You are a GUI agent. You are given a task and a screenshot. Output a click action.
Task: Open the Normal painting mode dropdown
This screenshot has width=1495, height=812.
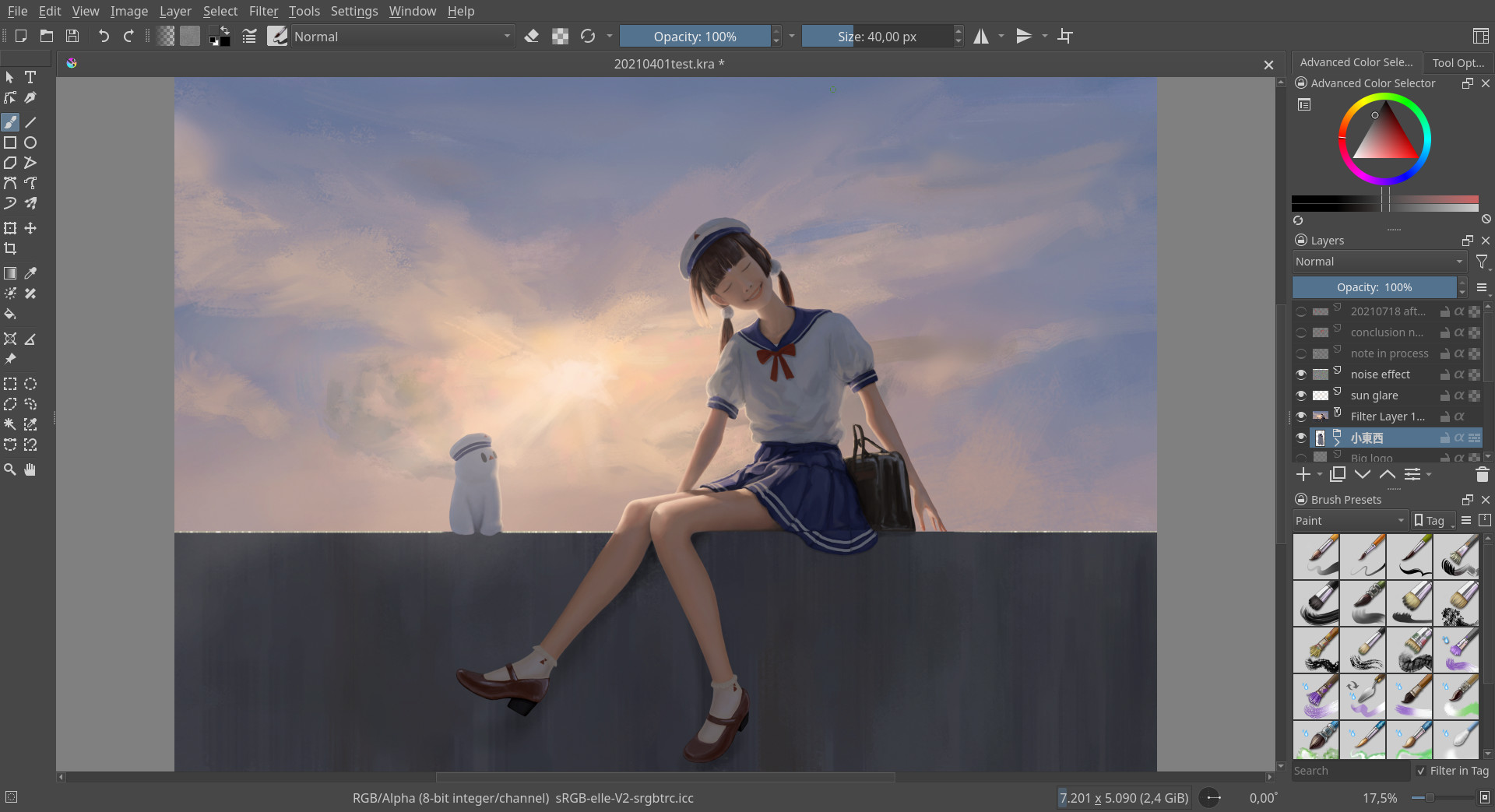tap(401, 36)
